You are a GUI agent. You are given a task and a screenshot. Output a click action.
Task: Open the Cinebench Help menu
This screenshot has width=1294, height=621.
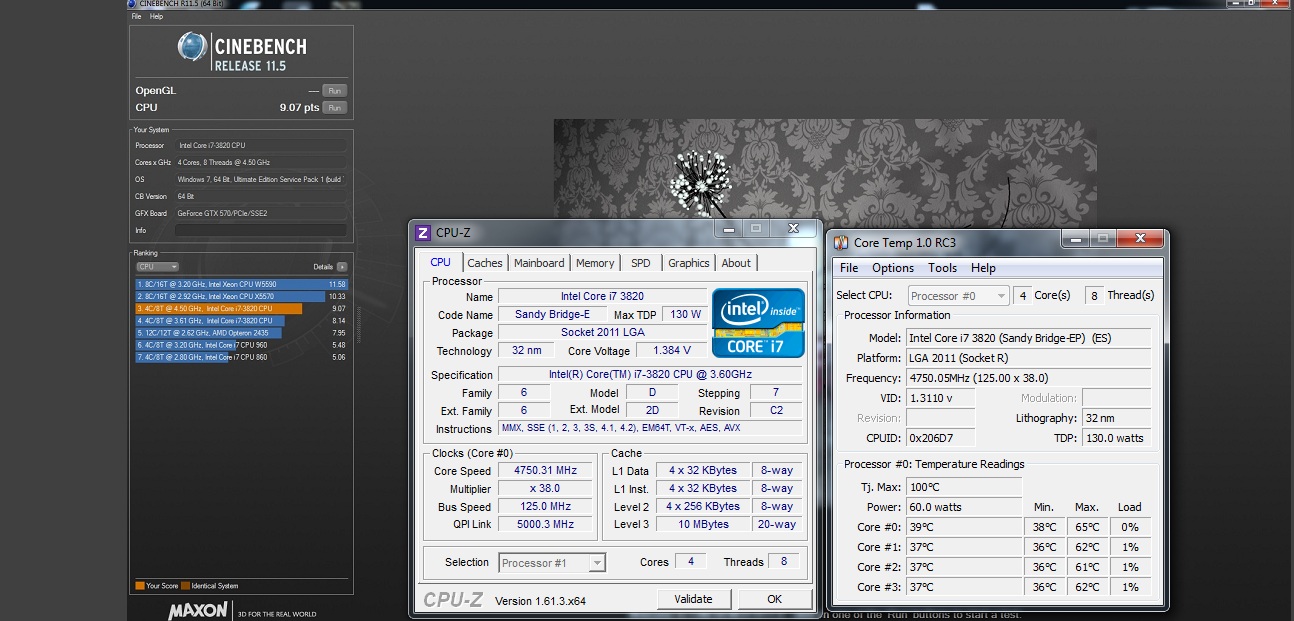pyautogui.click(x=156, y=16)
